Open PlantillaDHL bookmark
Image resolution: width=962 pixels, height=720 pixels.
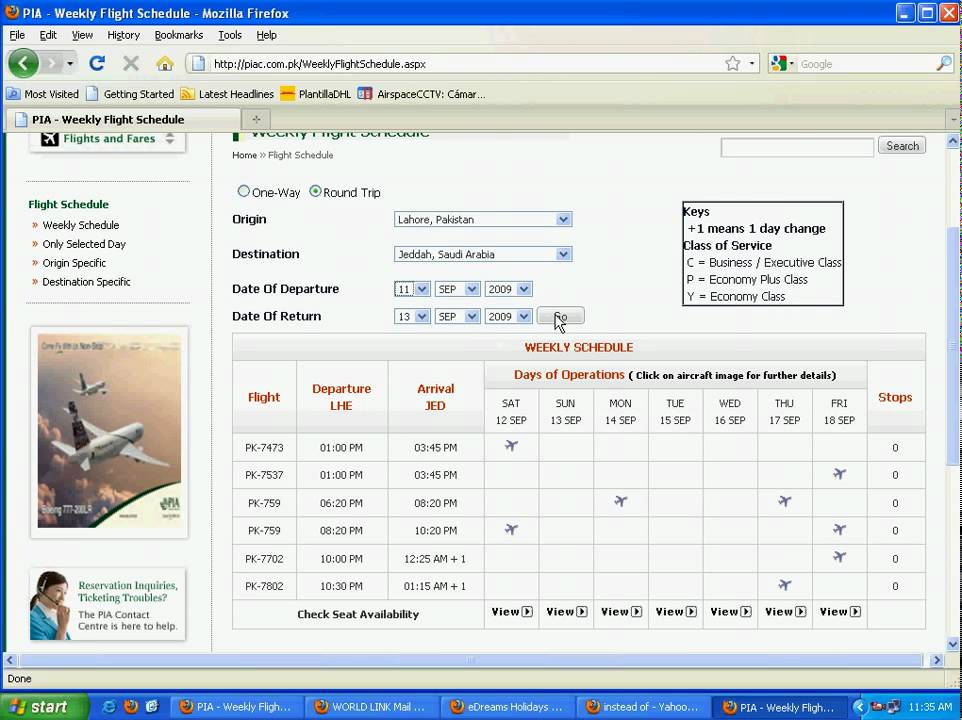(315, 94)
